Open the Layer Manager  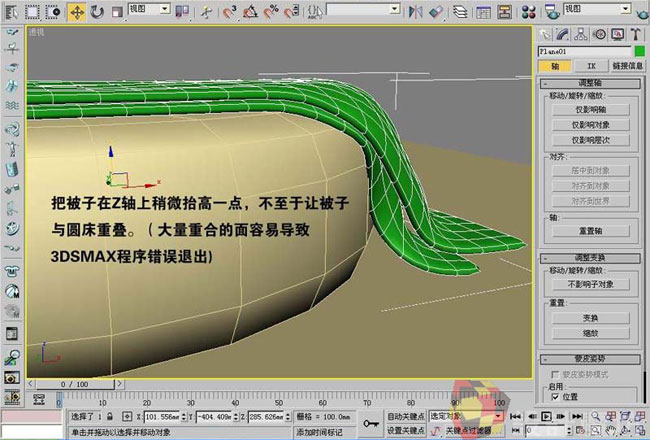pos(460,12)
